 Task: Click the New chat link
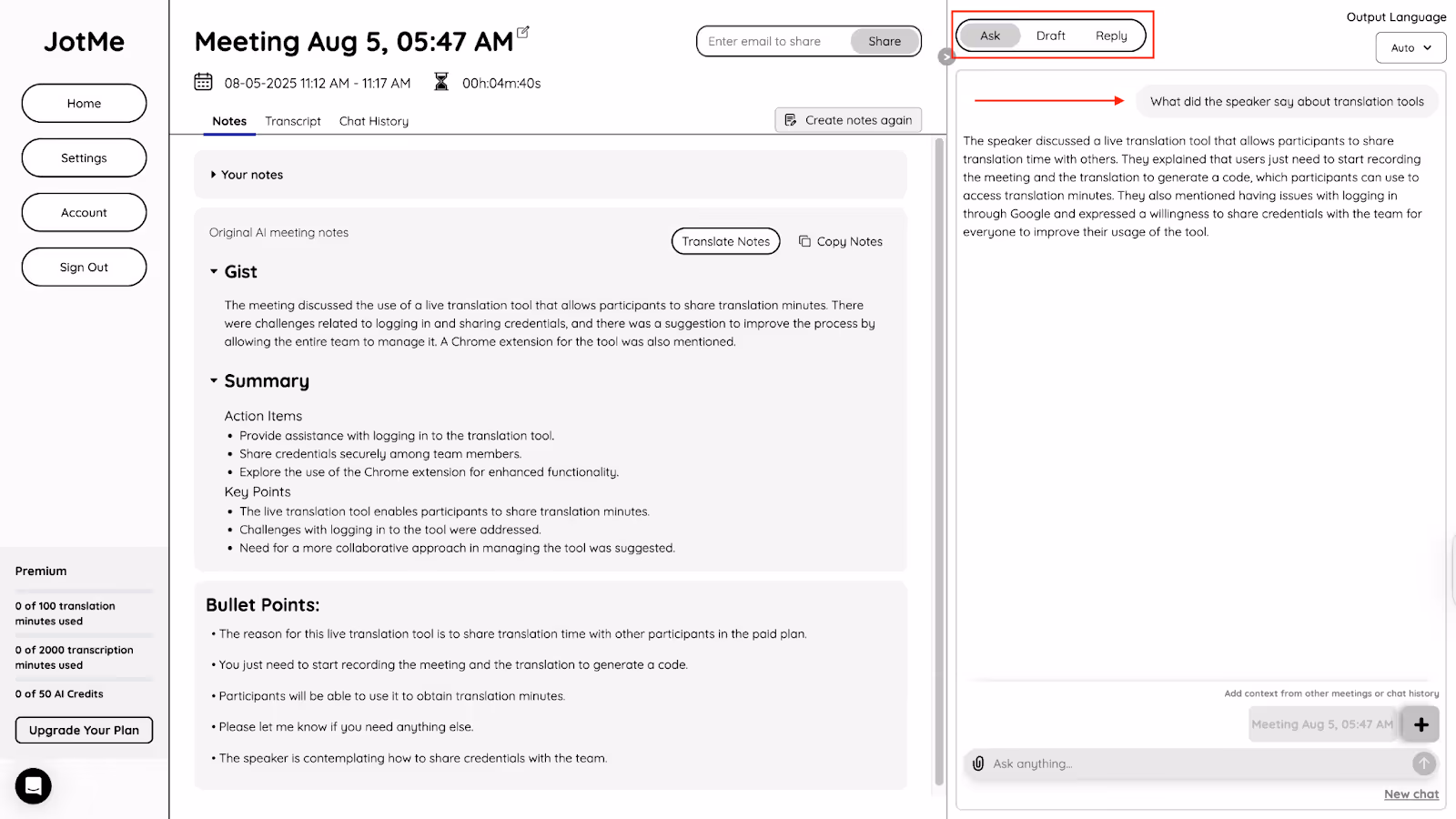pos(1411,794)
